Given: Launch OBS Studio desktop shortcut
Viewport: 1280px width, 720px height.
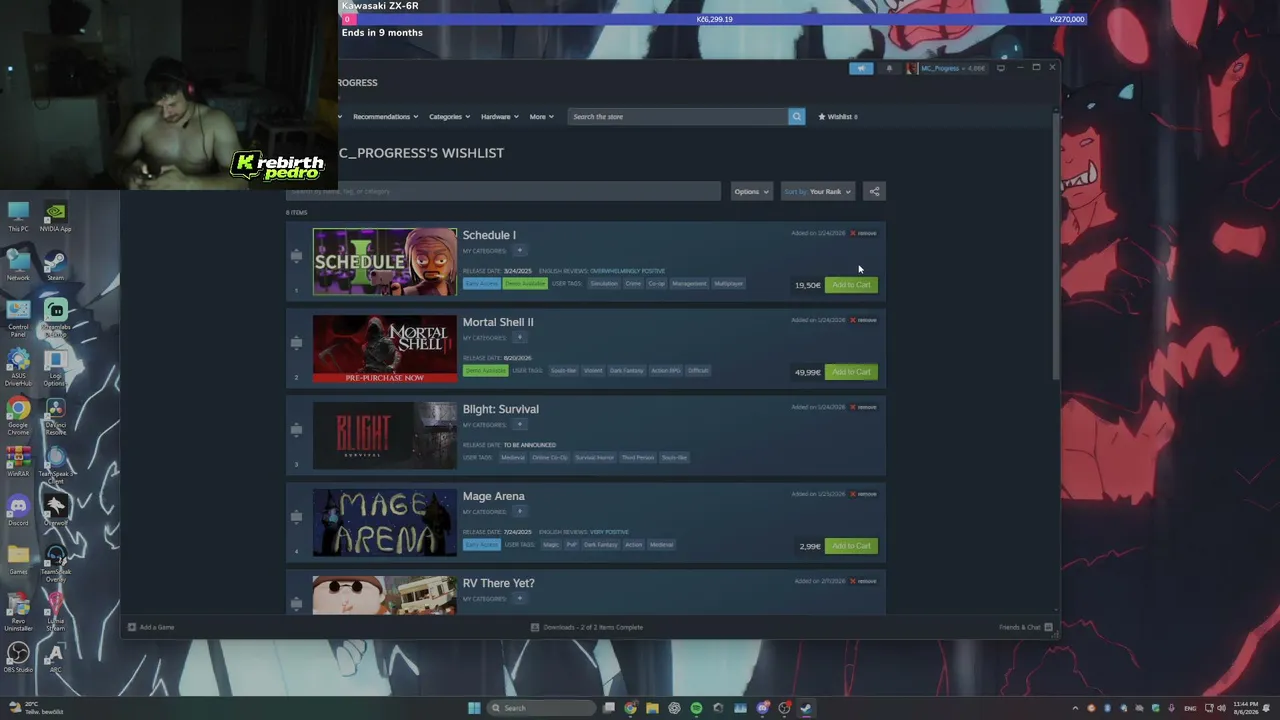Looking at the screenshot, I should click(x=18, y=657).
